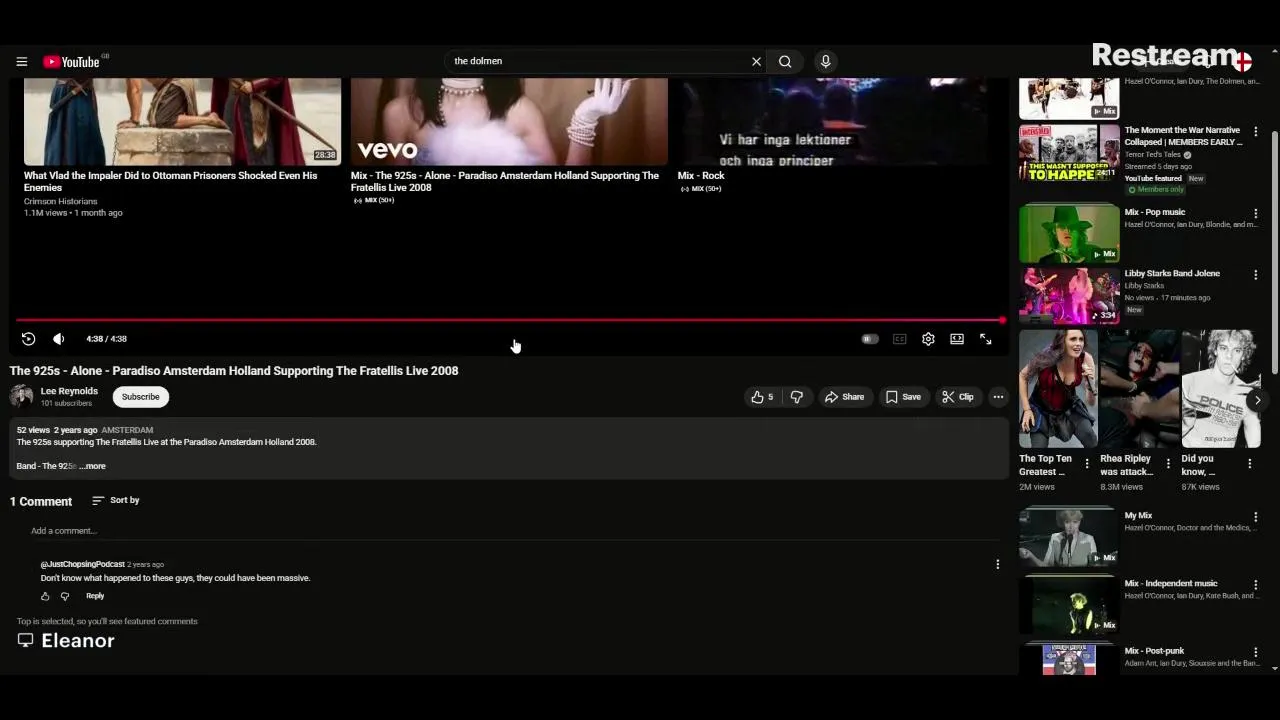
Task: Open options for The Top Ten Greatest short
Action: coord(1087,463)
